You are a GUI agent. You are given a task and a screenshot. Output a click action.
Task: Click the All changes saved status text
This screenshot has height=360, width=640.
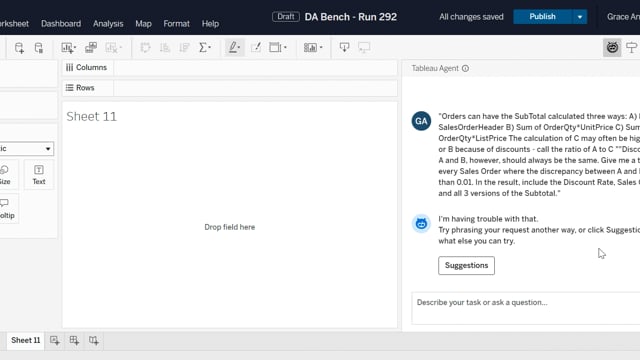(x=471, y=17)
